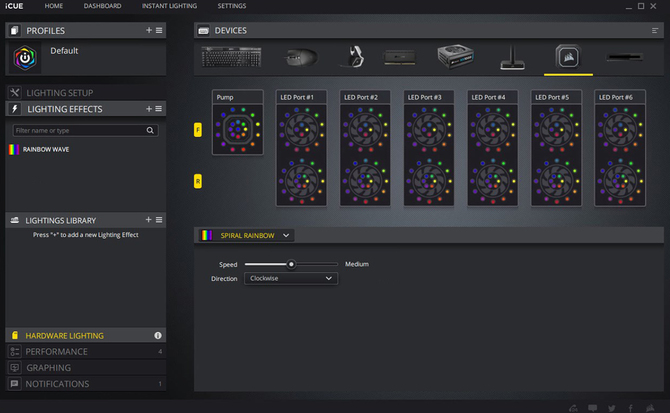Expand the Lighting Setup section
This screenshot has height=413, width=670.
click(86, 93)
